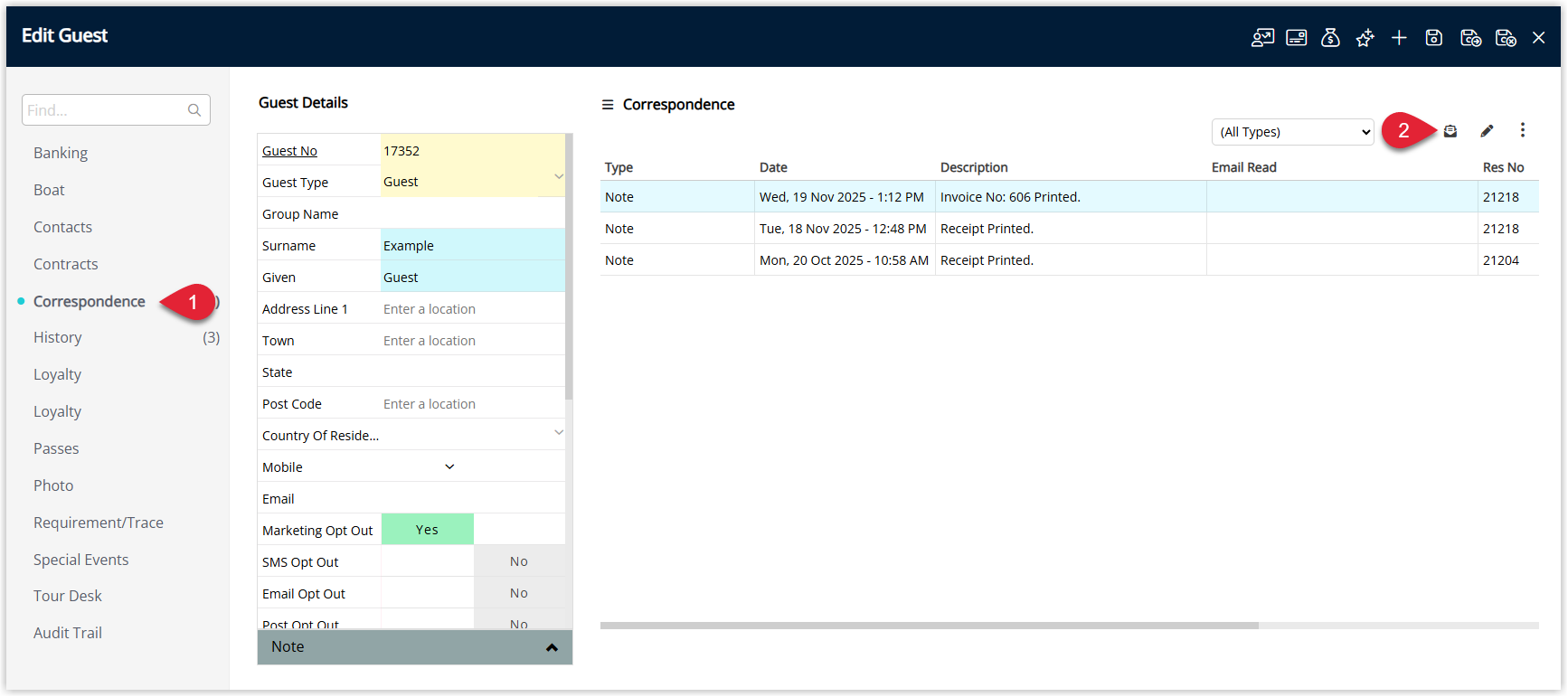Open the credit card icon in header

coord(1297,38)
